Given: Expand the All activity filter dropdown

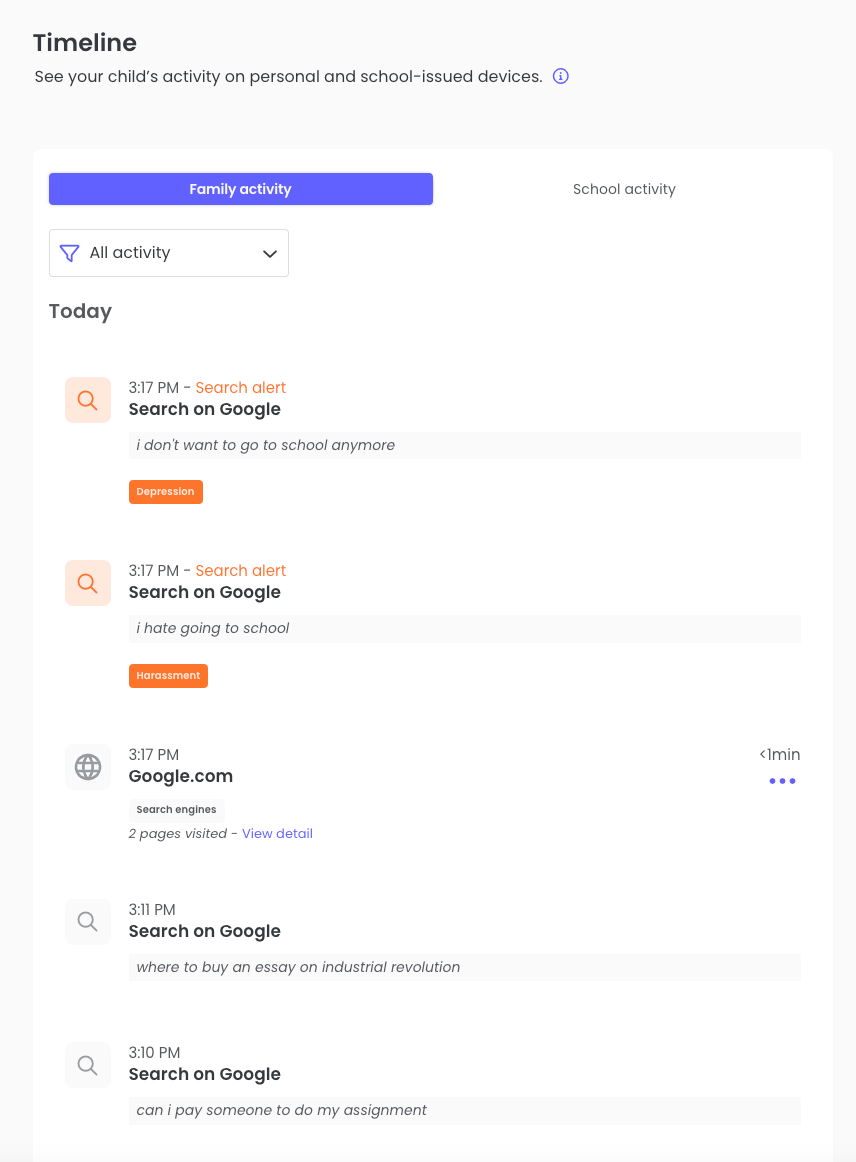Looking at the screenshot, I should [169, 253].
